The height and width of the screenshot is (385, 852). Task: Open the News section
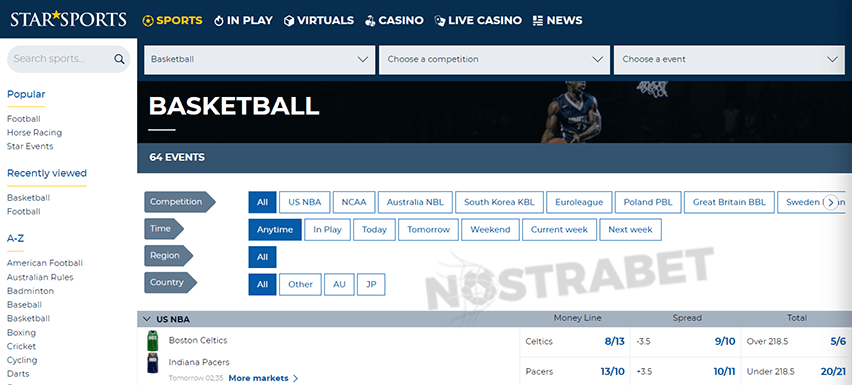(557, 21)
